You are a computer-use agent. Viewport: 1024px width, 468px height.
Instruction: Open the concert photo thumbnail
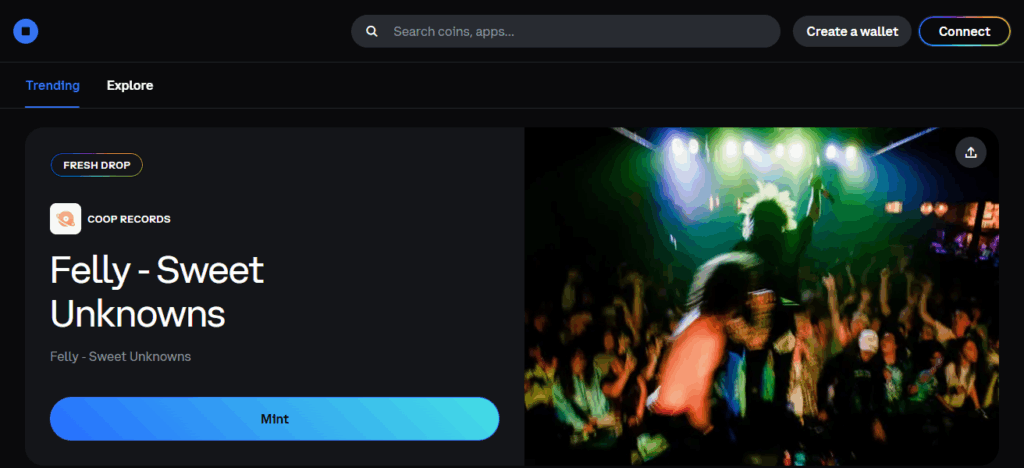tap(760, 300)
